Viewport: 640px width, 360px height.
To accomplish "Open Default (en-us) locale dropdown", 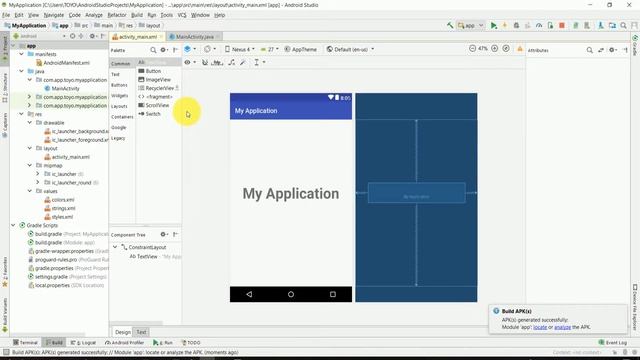I will (x=350, y=49).
